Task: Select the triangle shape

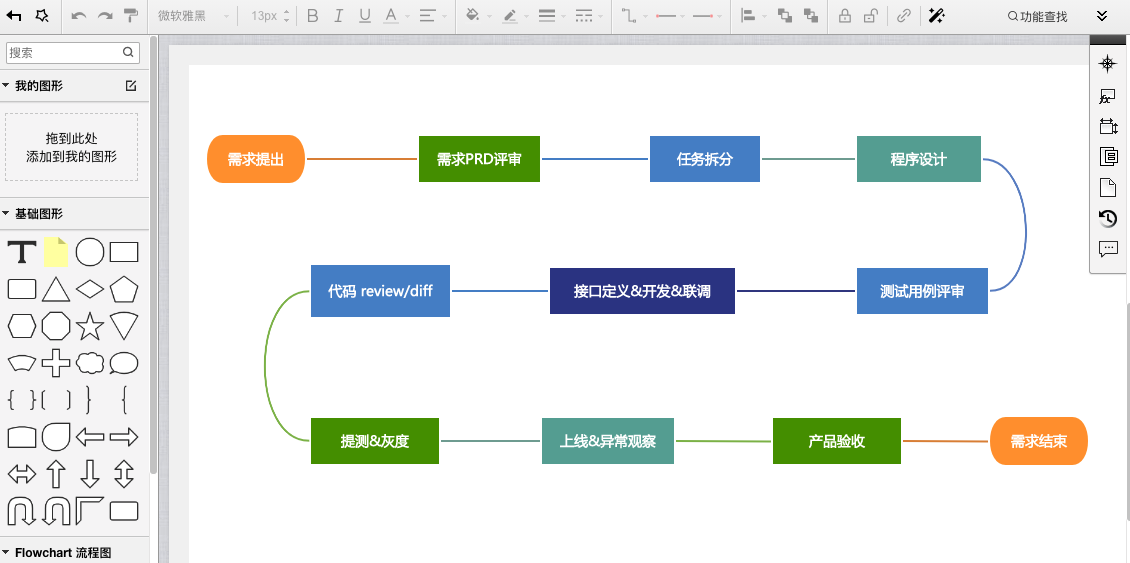Action: point(55,289)
